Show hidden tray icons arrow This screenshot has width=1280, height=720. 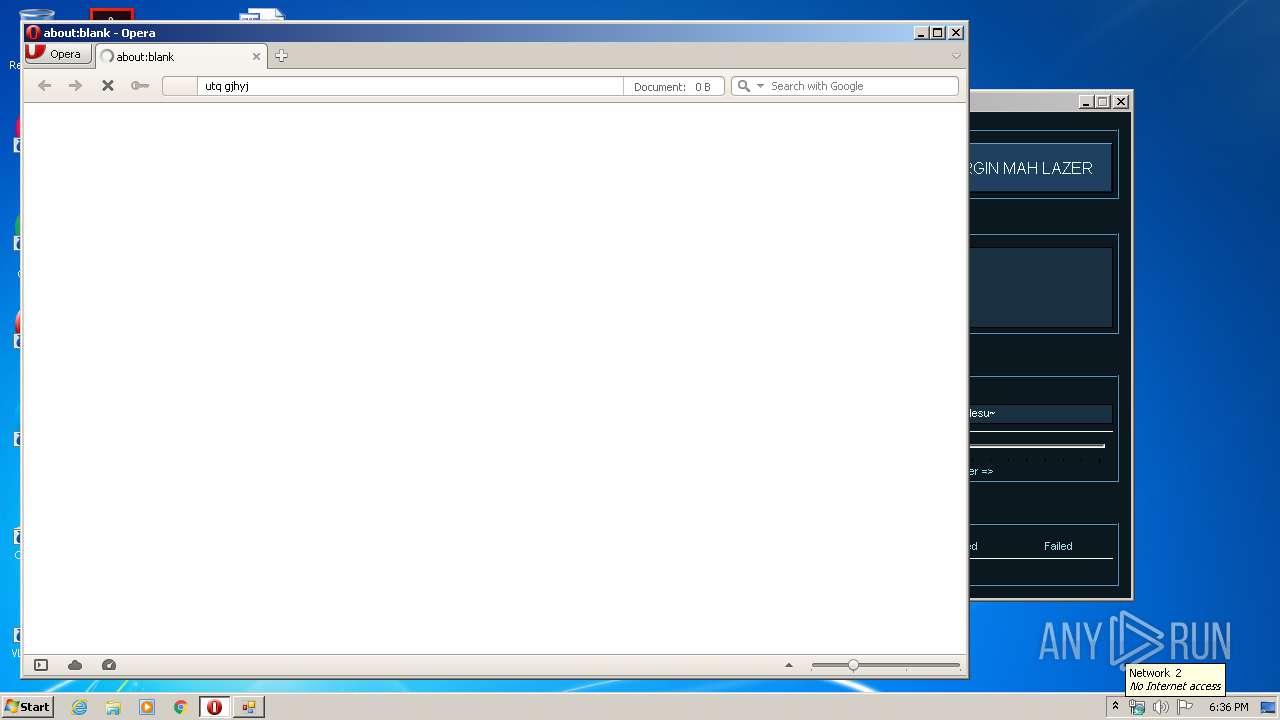point(1115,707)
